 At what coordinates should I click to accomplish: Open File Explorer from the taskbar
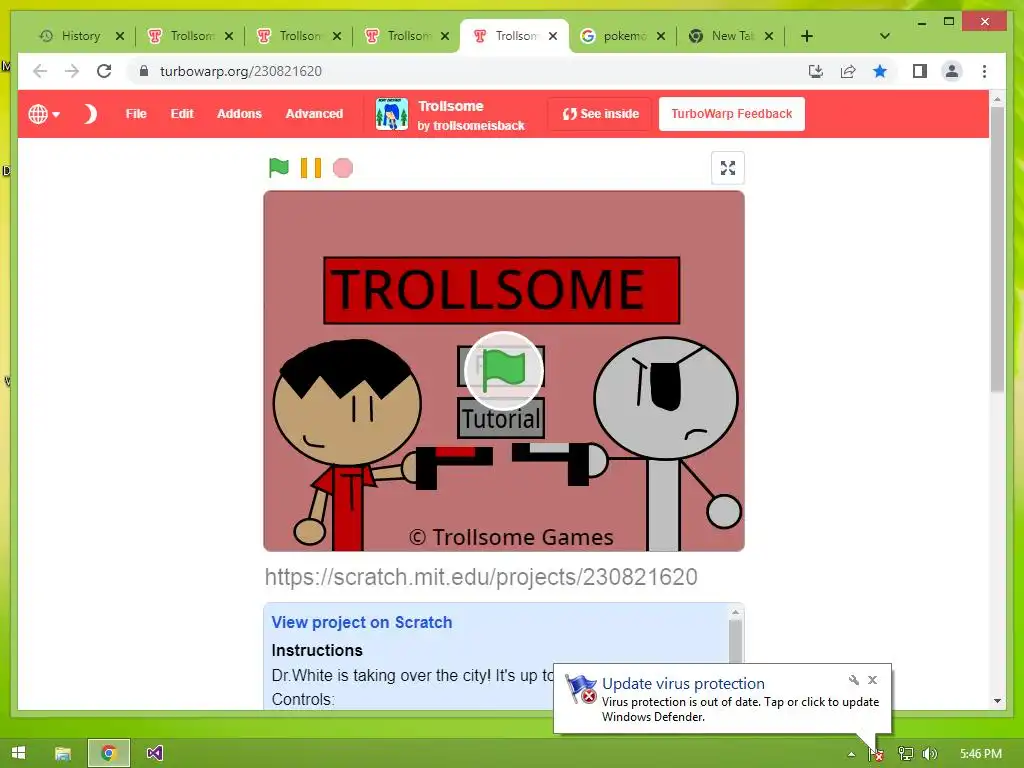tap(63, 753)
